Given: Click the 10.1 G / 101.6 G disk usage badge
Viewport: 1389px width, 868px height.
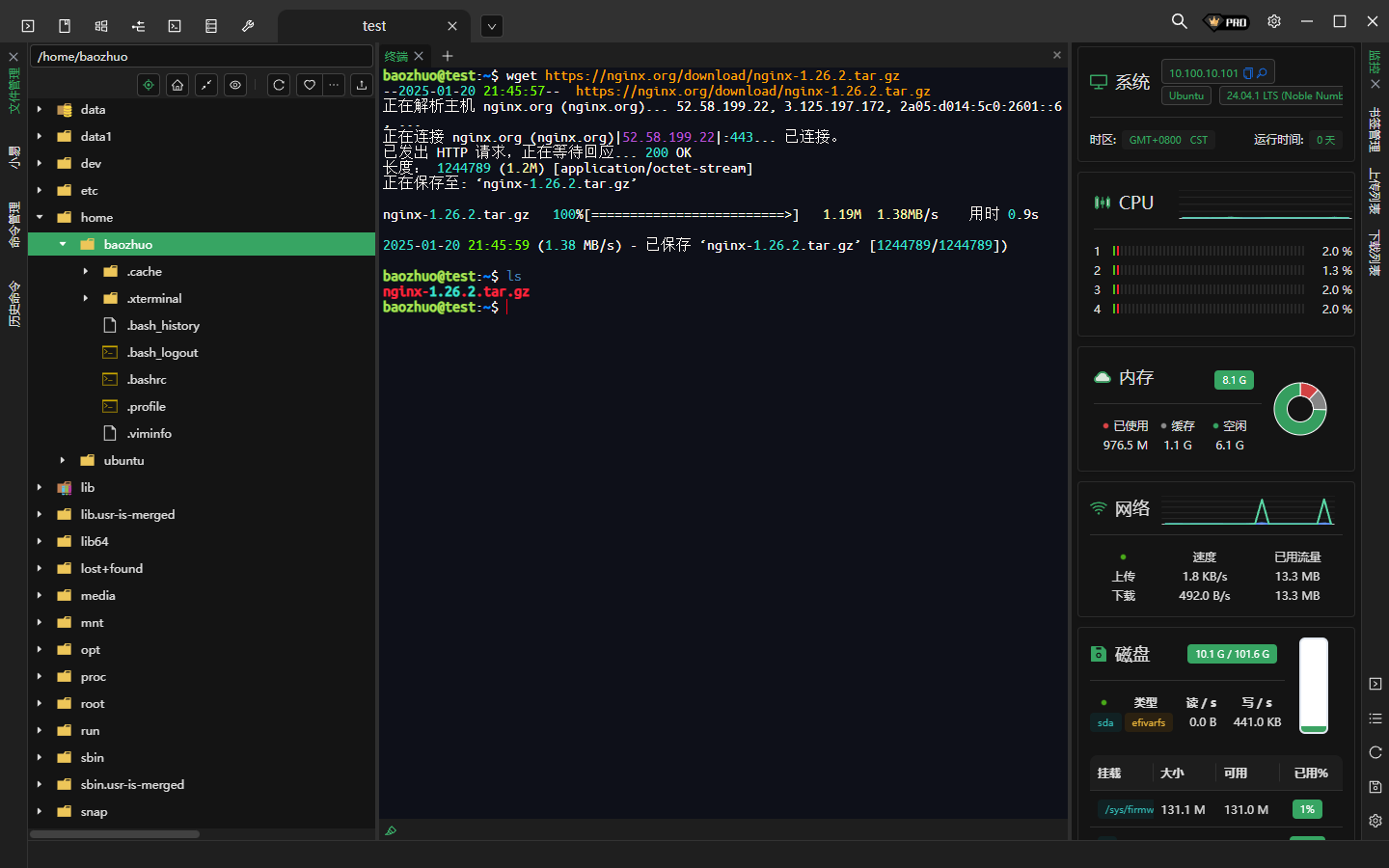Looking at the screenshot, I should click(x=1233, y=654).
